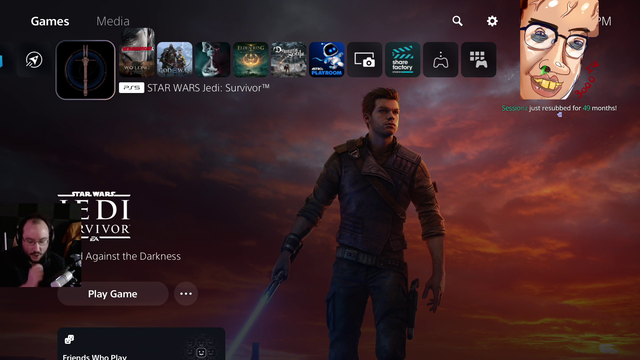Open the Friends Who Play card
The width and height of the screenshot is (640, 360).
141,344
